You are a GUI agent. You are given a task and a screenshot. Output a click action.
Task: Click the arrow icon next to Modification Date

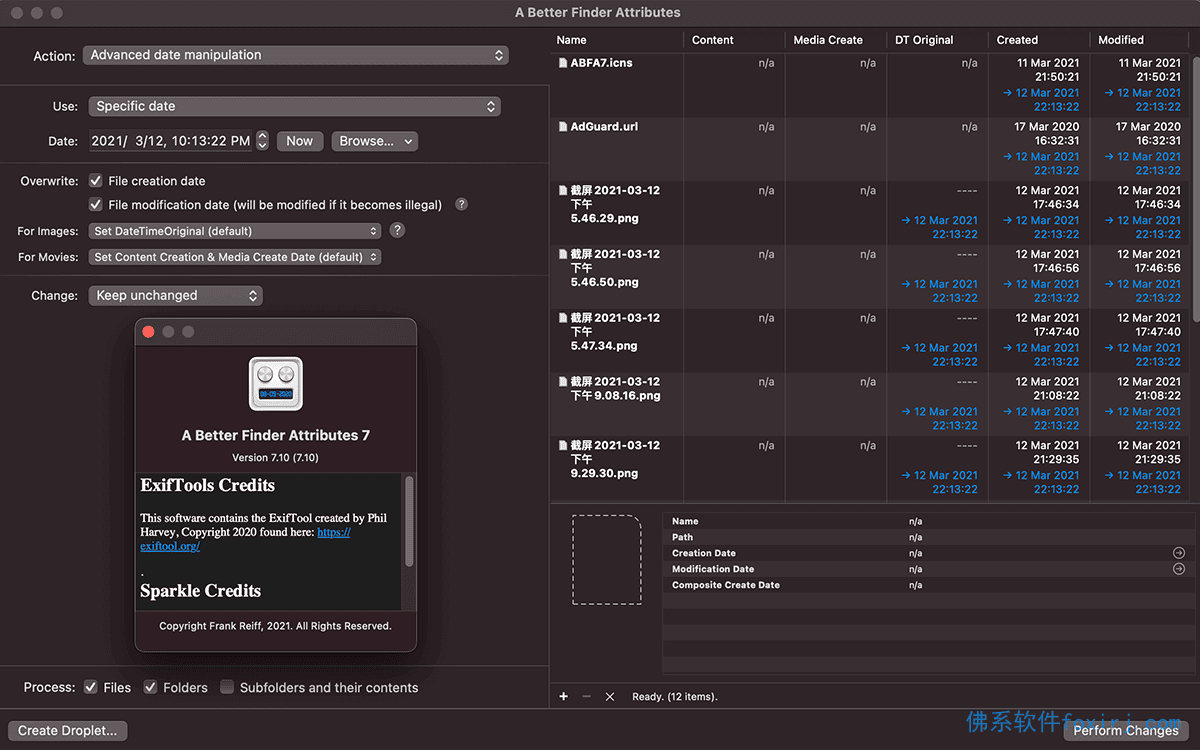[x=1178, y=569]
